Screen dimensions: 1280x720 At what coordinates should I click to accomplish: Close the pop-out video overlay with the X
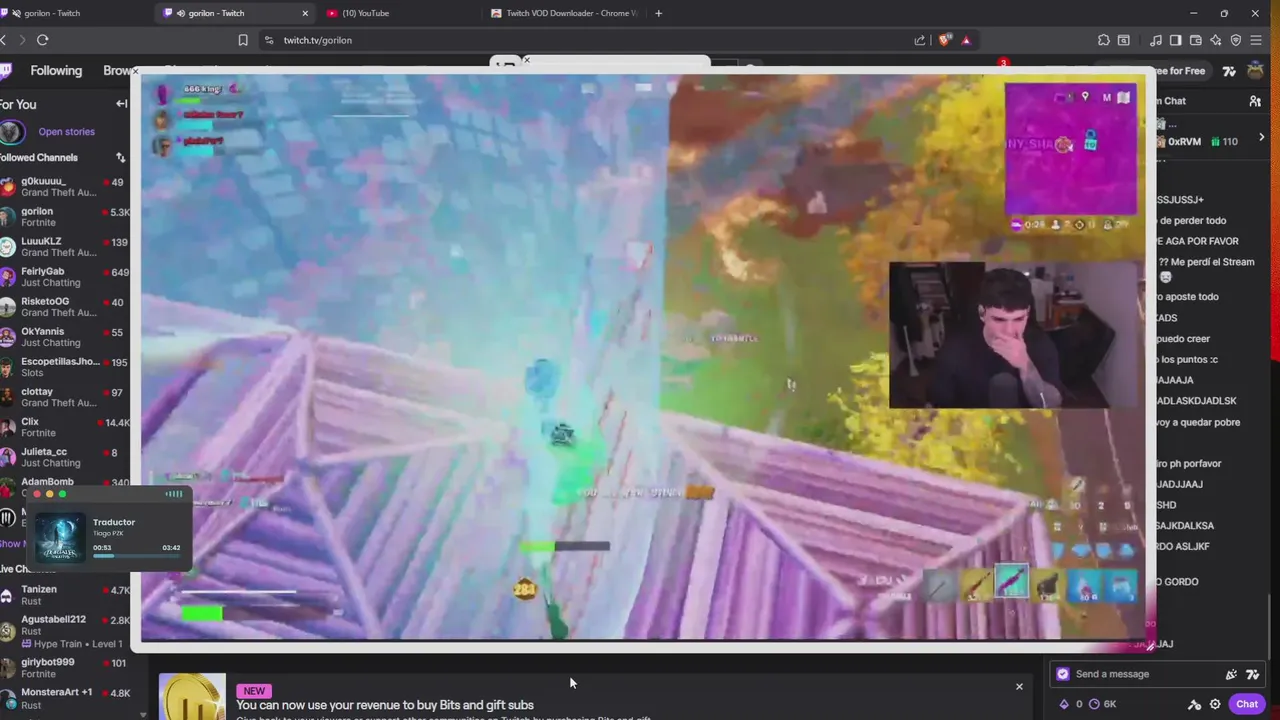point(135,72)
